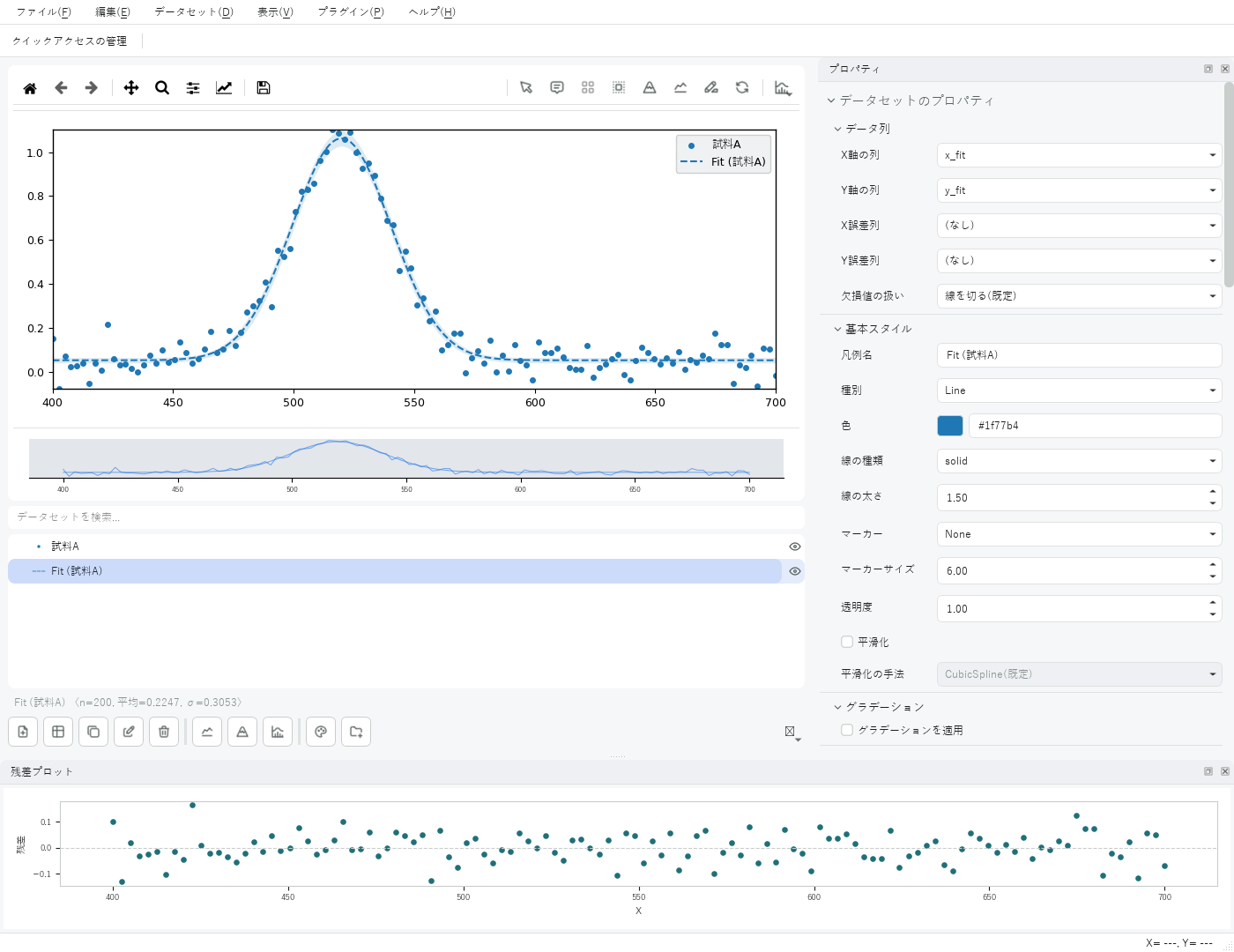The image size is (1234, 952).
Task: Click the delete dataset trash icon
Action: pyautogui.click(x=164, y=732)
